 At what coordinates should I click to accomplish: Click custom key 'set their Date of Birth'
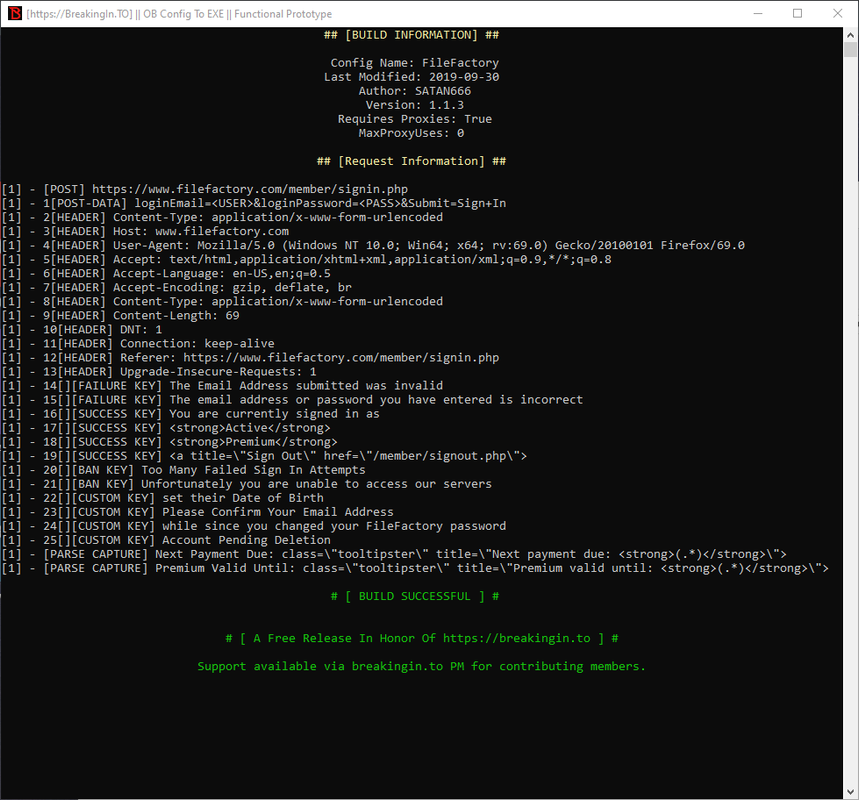[163, 498]
